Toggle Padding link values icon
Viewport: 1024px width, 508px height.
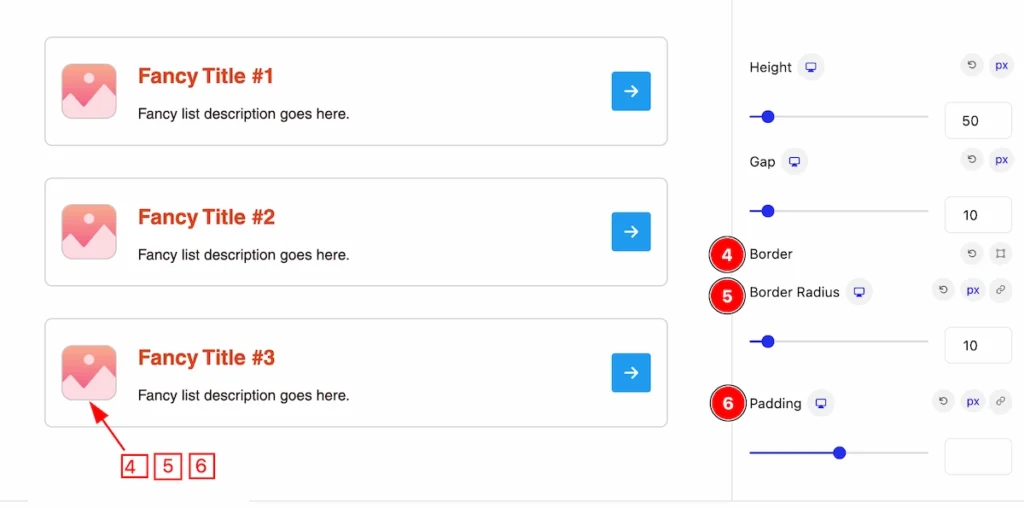click(1000, 402)
